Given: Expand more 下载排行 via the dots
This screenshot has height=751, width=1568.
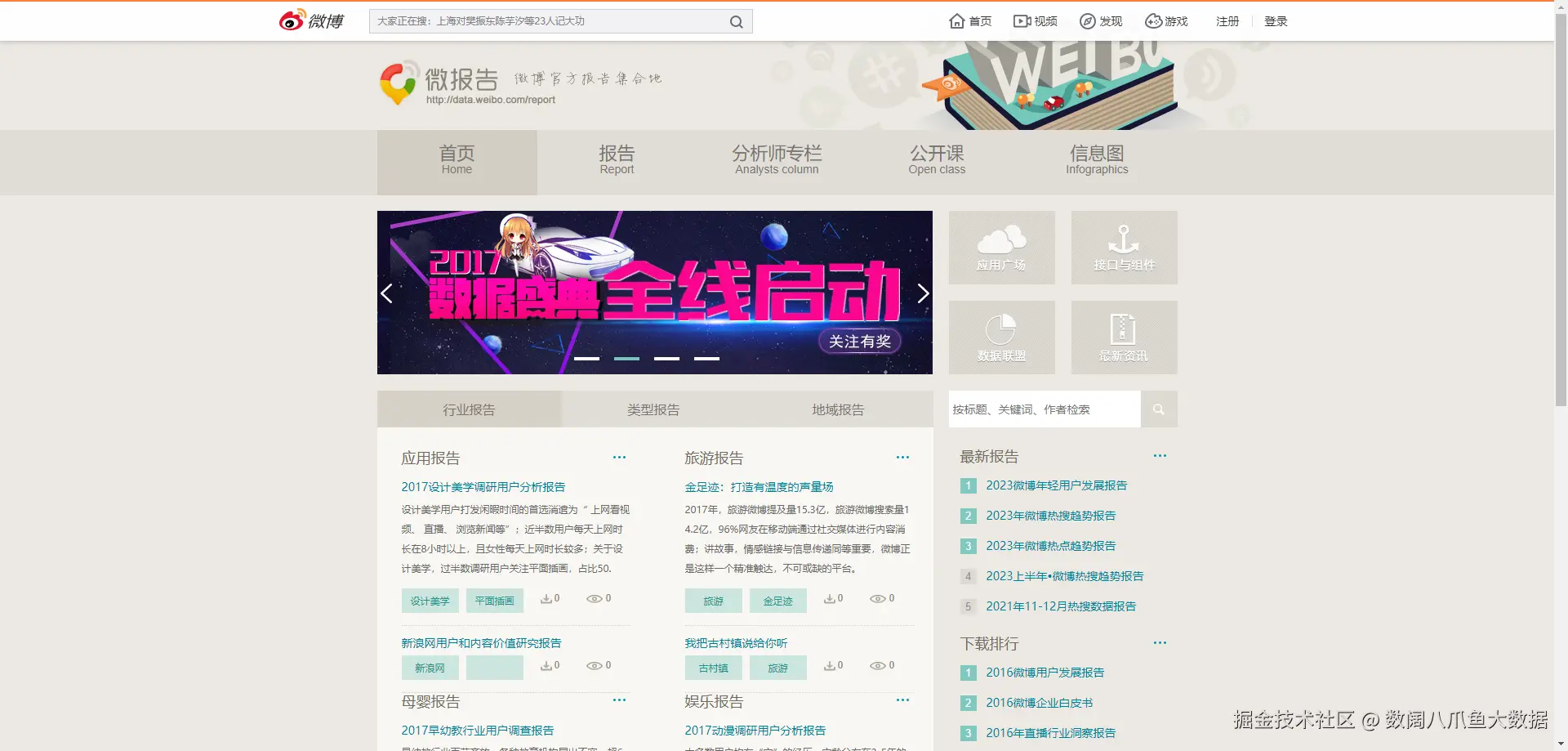Looking at the screenshot, I should (x=1160, y=643).
